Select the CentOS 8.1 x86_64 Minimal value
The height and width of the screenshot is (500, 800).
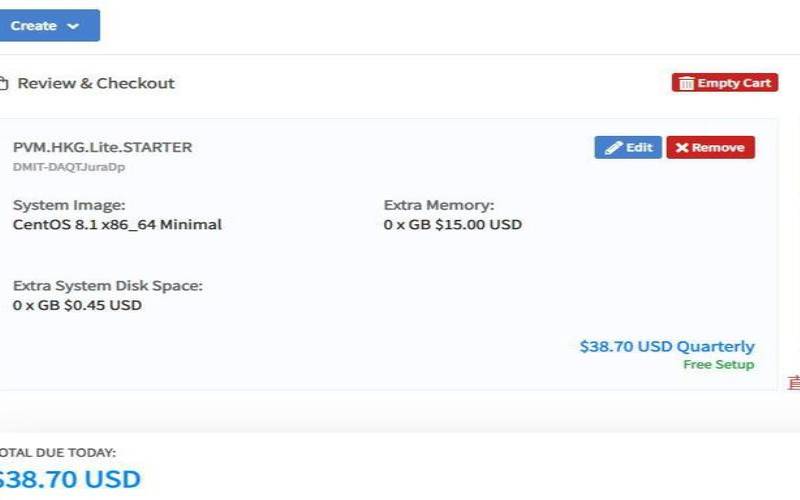(117, 225)
